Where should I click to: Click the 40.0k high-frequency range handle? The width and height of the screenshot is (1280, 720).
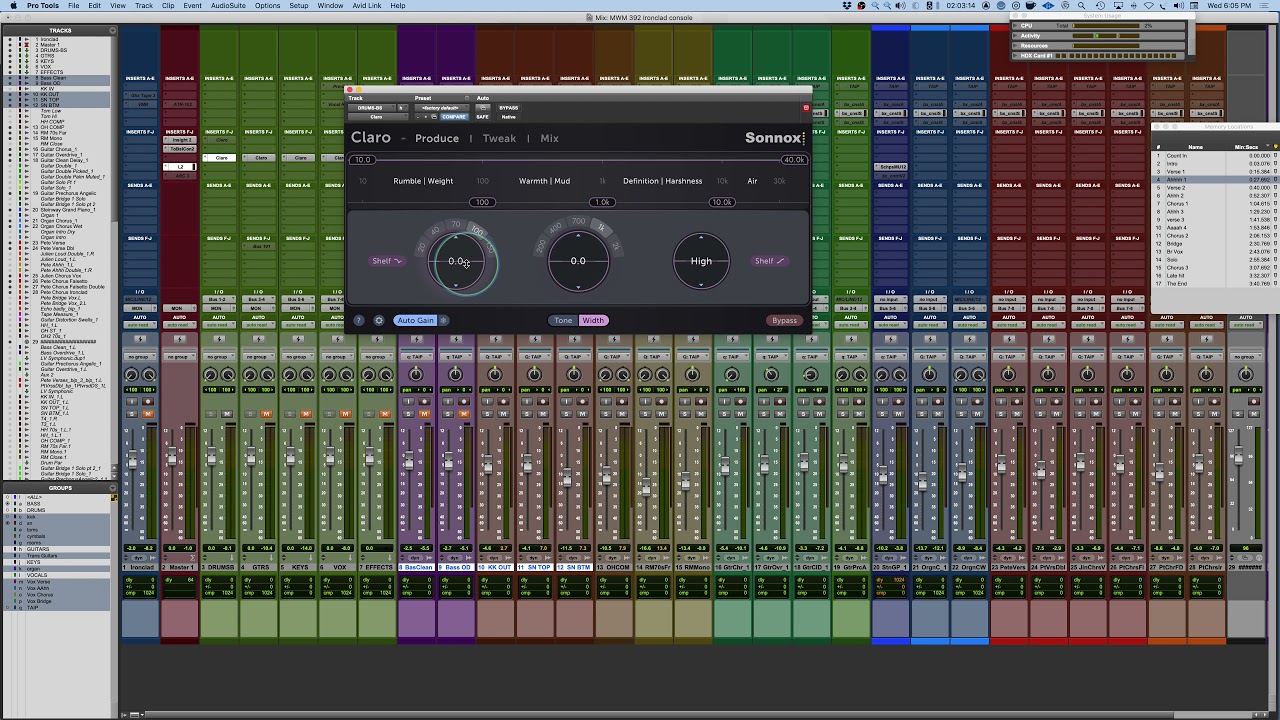[794, 160]
